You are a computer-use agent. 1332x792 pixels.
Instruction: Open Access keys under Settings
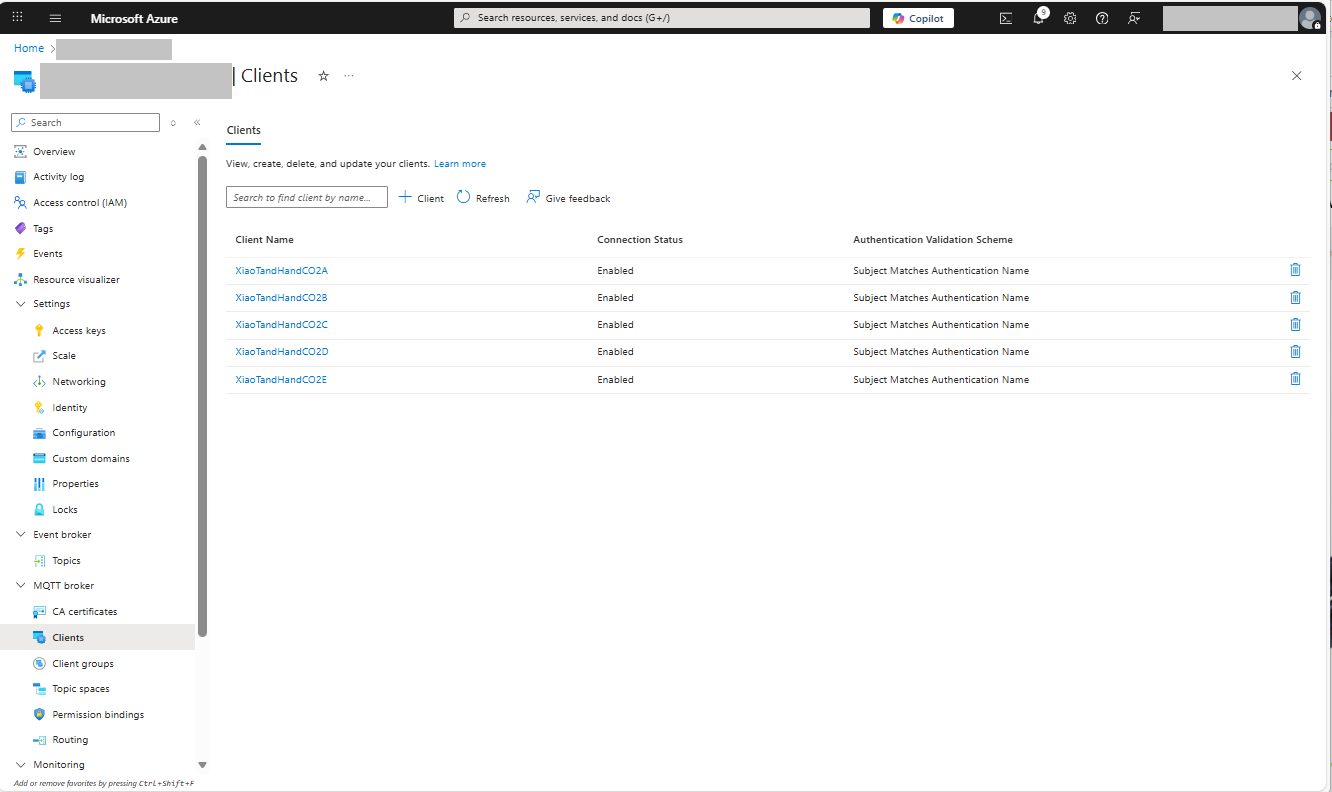78,331
